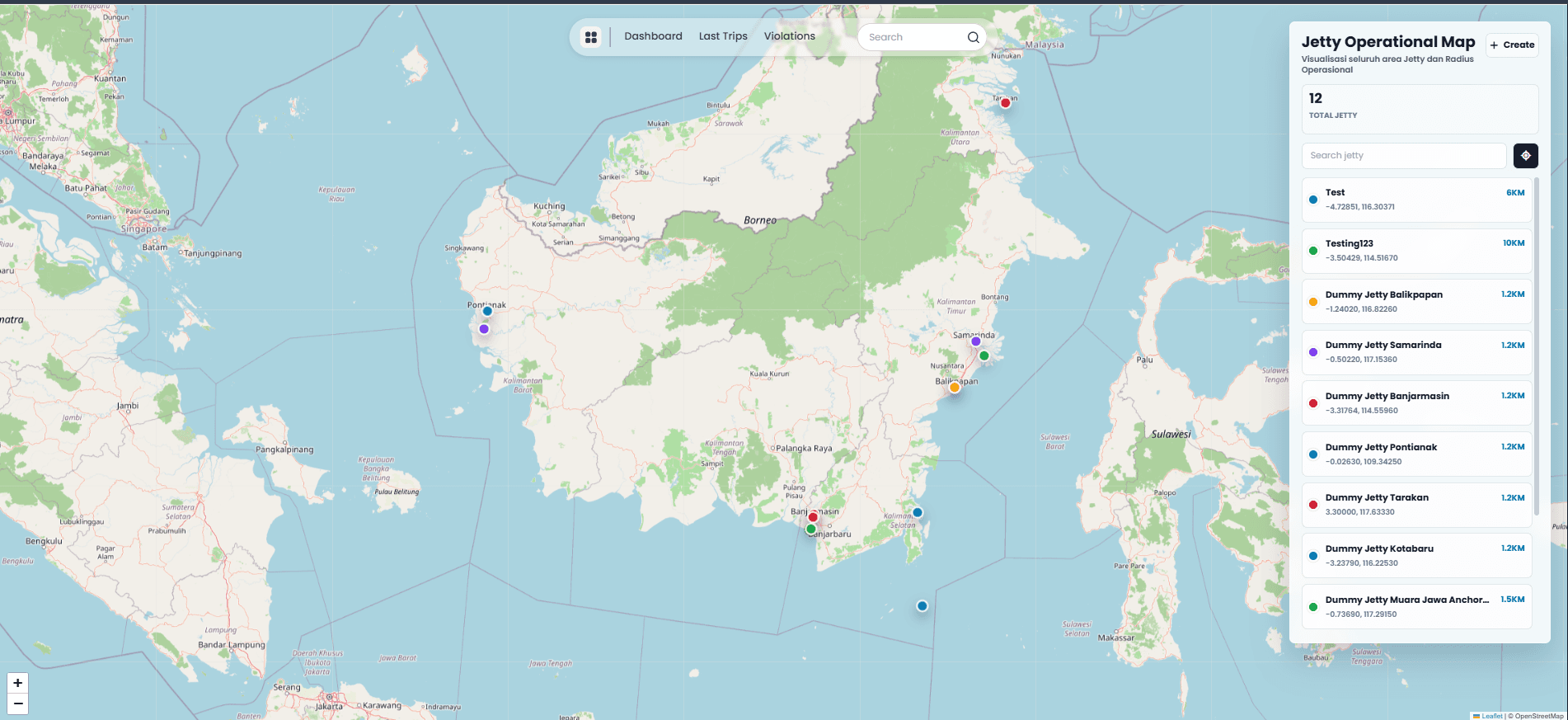Screen dimensions: 1568x720
Task: Select the Test jetty card
Action: (x=1416, y=200)
